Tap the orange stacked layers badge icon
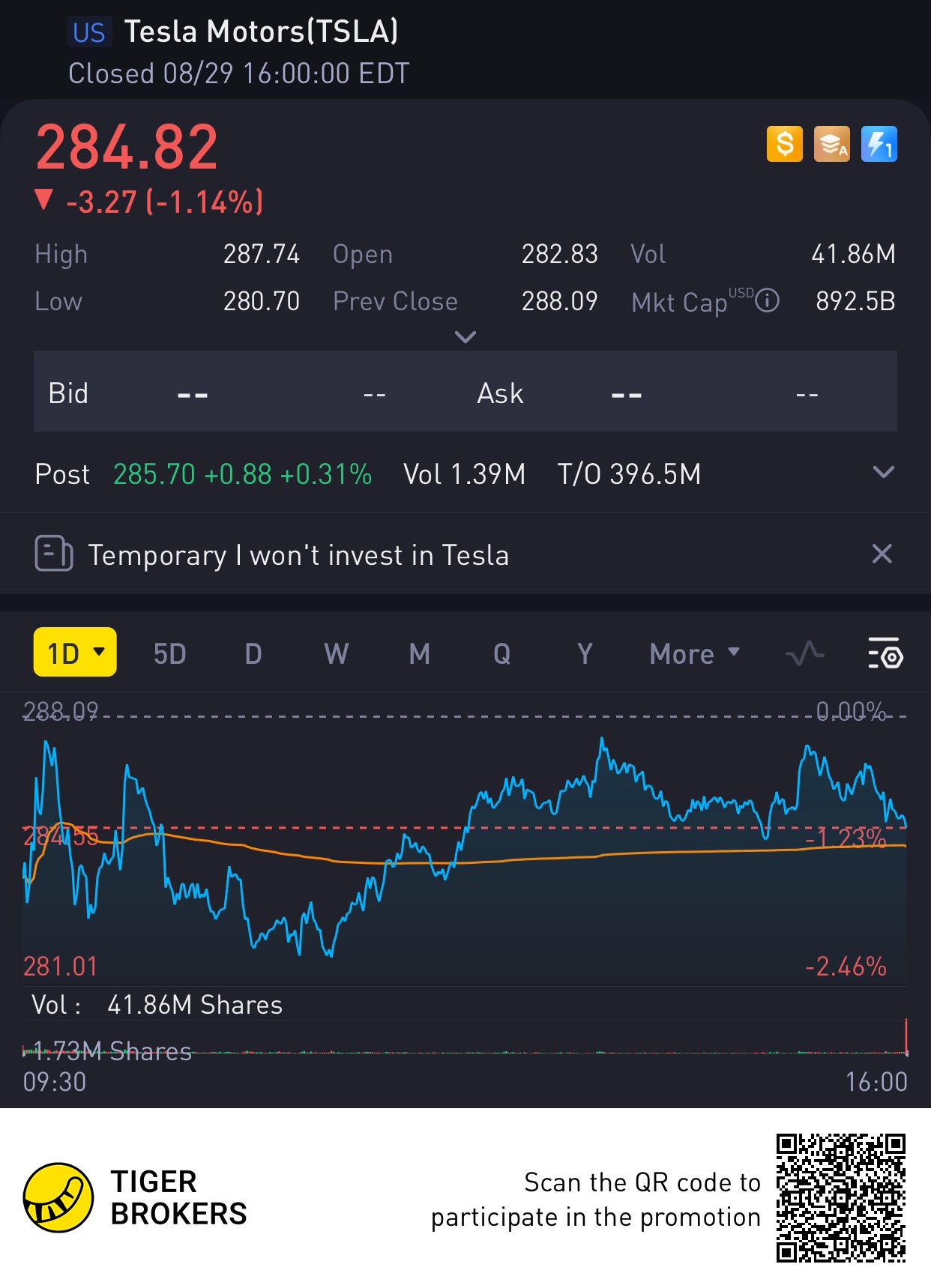The width and height of the screenshot is (931, 1288). point(832,144)
